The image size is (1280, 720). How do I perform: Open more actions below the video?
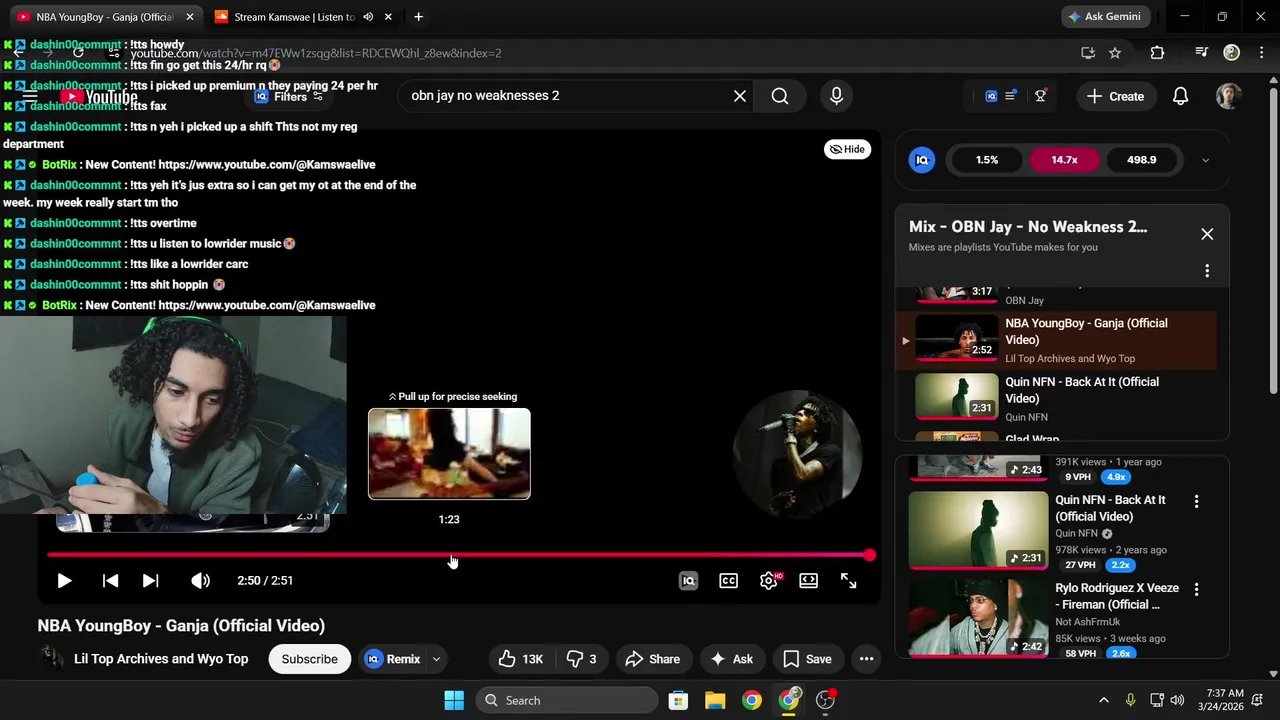[866, 659]
